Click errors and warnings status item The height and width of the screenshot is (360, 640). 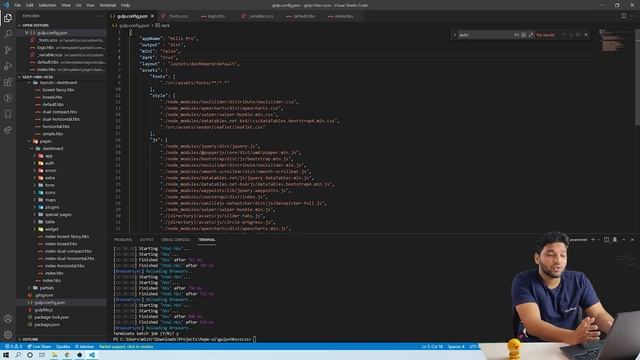tap(13, 347)
